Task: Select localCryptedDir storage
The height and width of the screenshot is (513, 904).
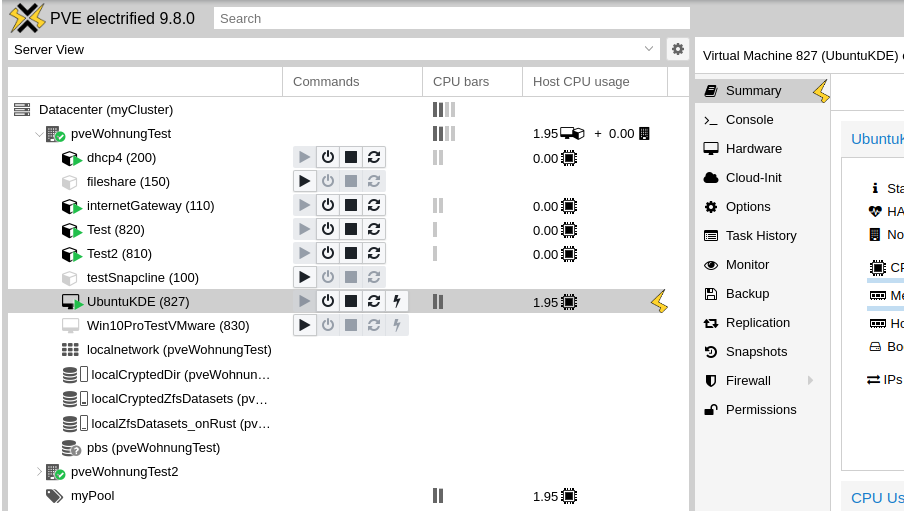Action: click(180, 375)
